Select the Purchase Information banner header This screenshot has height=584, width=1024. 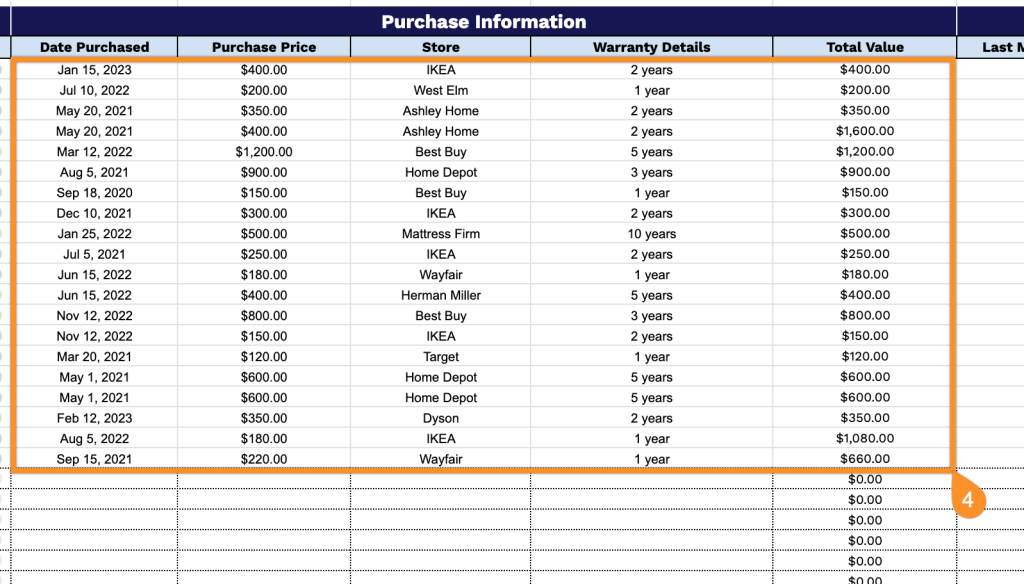[x=483, y=22]
